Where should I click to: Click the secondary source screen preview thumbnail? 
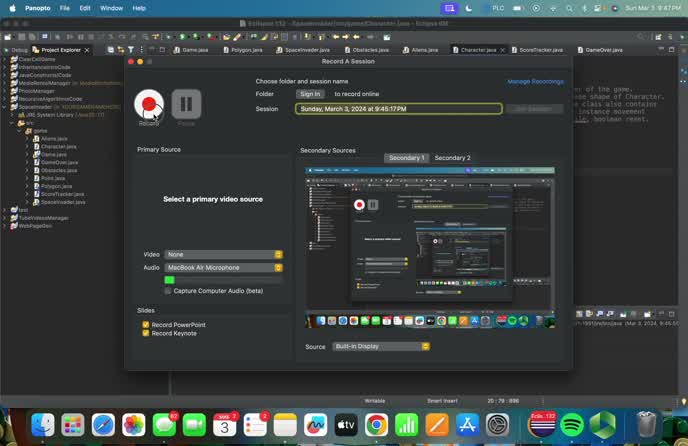pos(430,248)
